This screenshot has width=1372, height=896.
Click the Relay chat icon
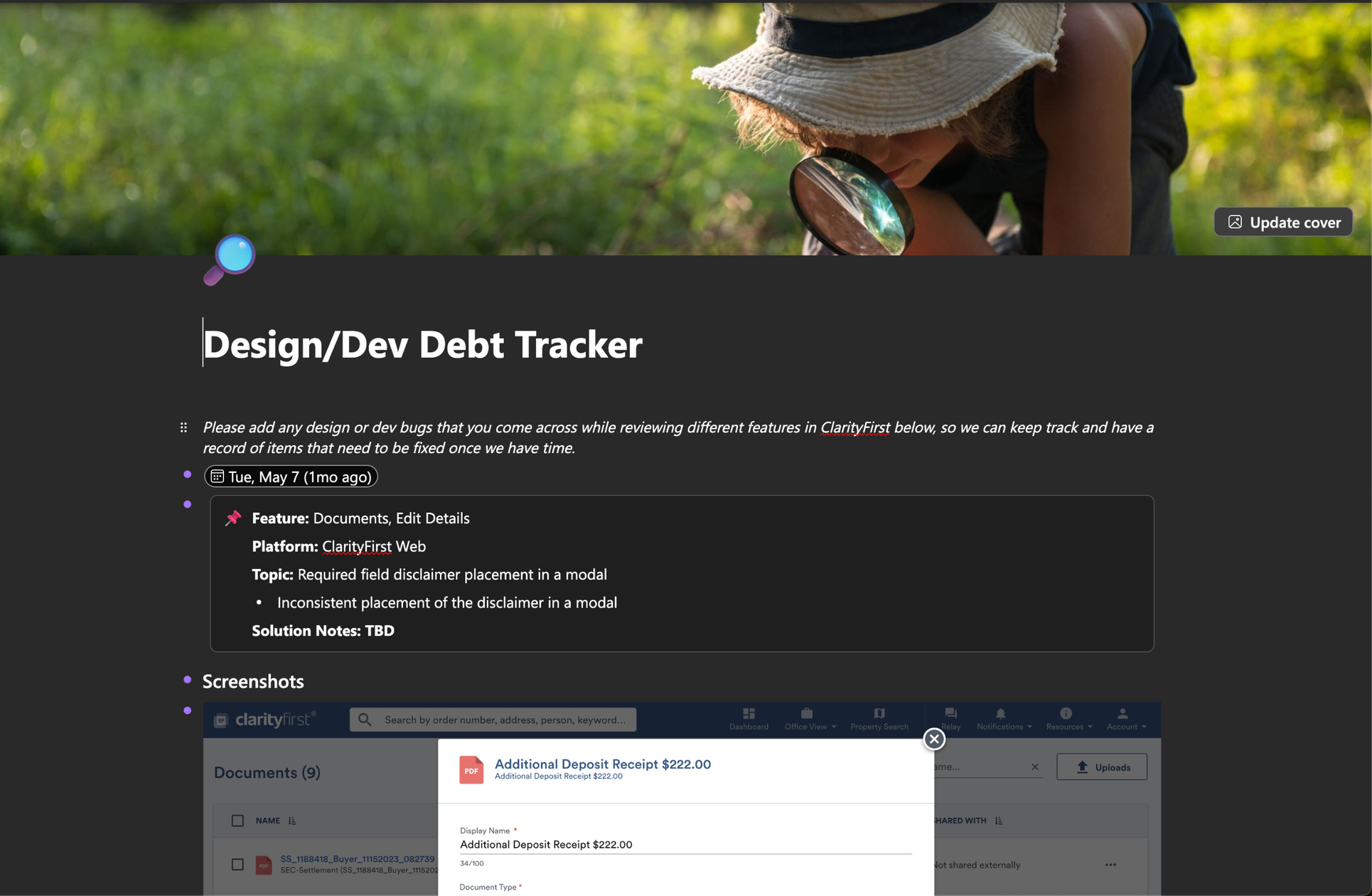950,714
